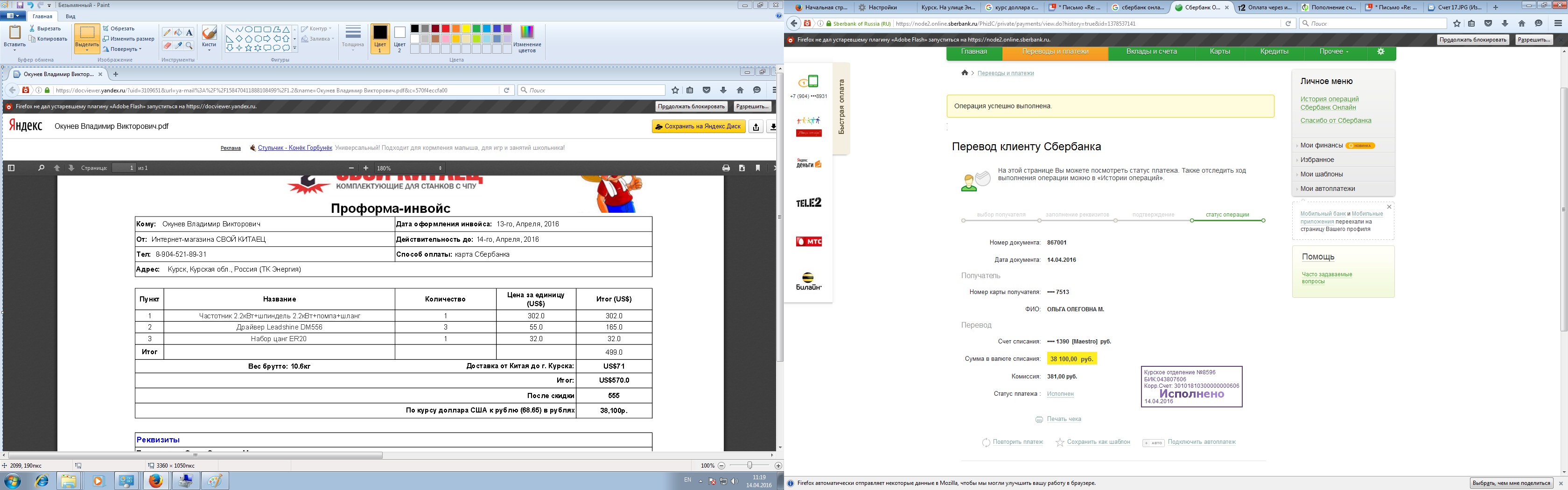
Task: Save the Paint image from quick access toolbar
Action: [x=20, y=5]
